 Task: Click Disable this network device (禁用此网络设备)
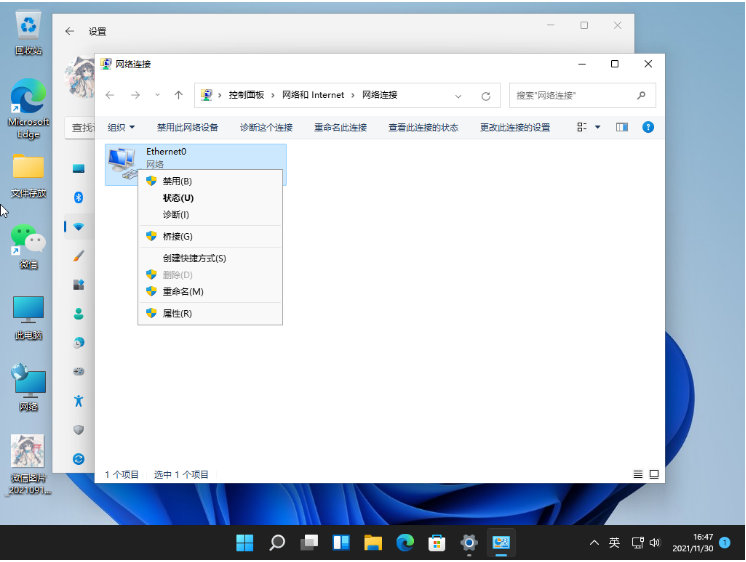point(187,127)
